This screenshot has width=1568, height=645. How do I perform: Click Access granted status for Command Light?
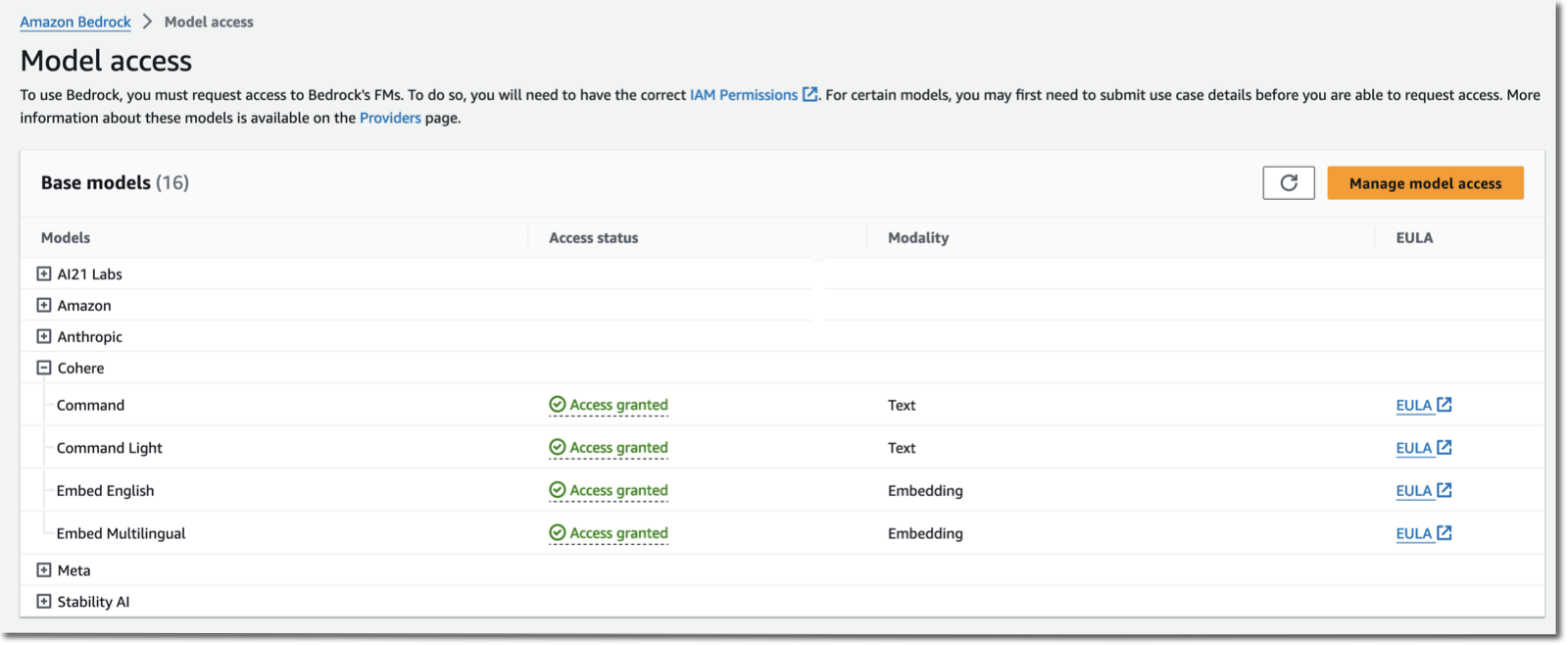[618, 448]
